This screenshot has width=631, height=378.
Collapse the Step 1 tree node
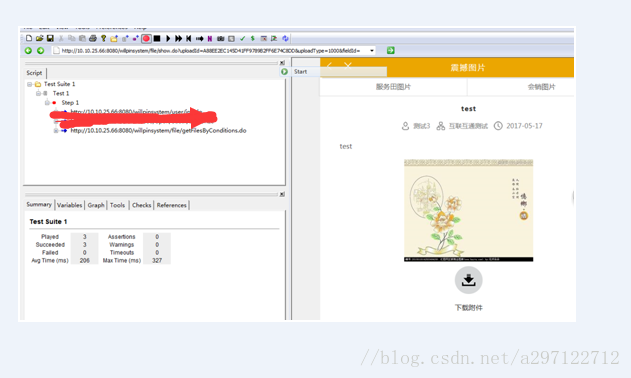coord(47,103)
